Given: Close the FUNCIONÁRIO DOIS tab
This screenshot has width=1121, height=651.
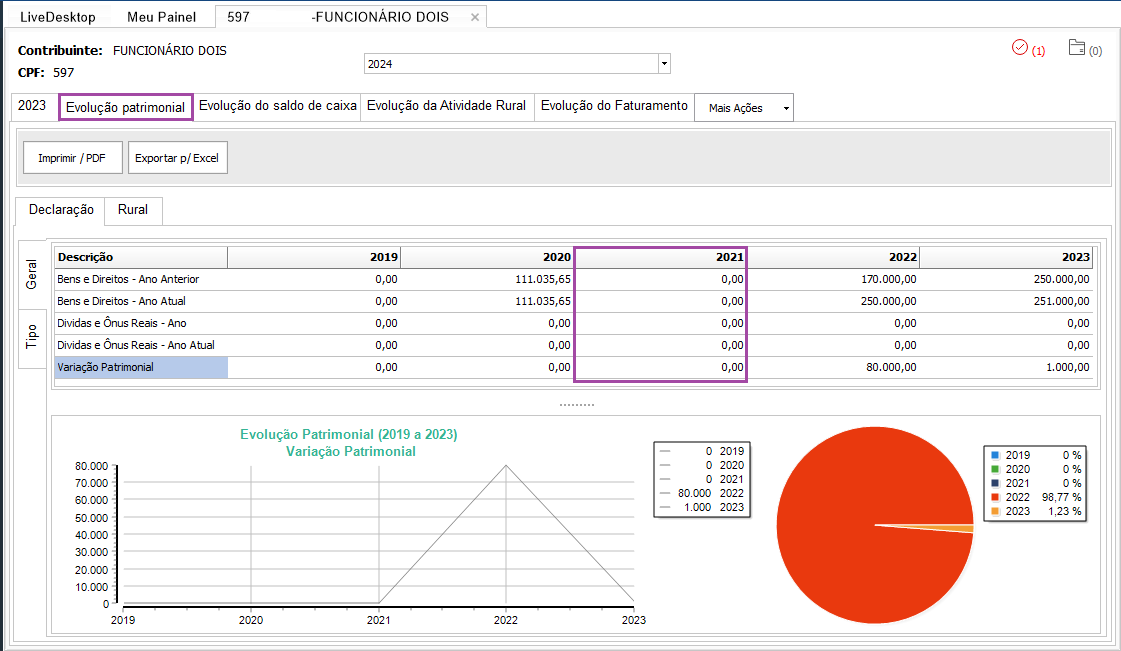Looking at the screenshot, I should pyautogui.click(x=475, y=17).
